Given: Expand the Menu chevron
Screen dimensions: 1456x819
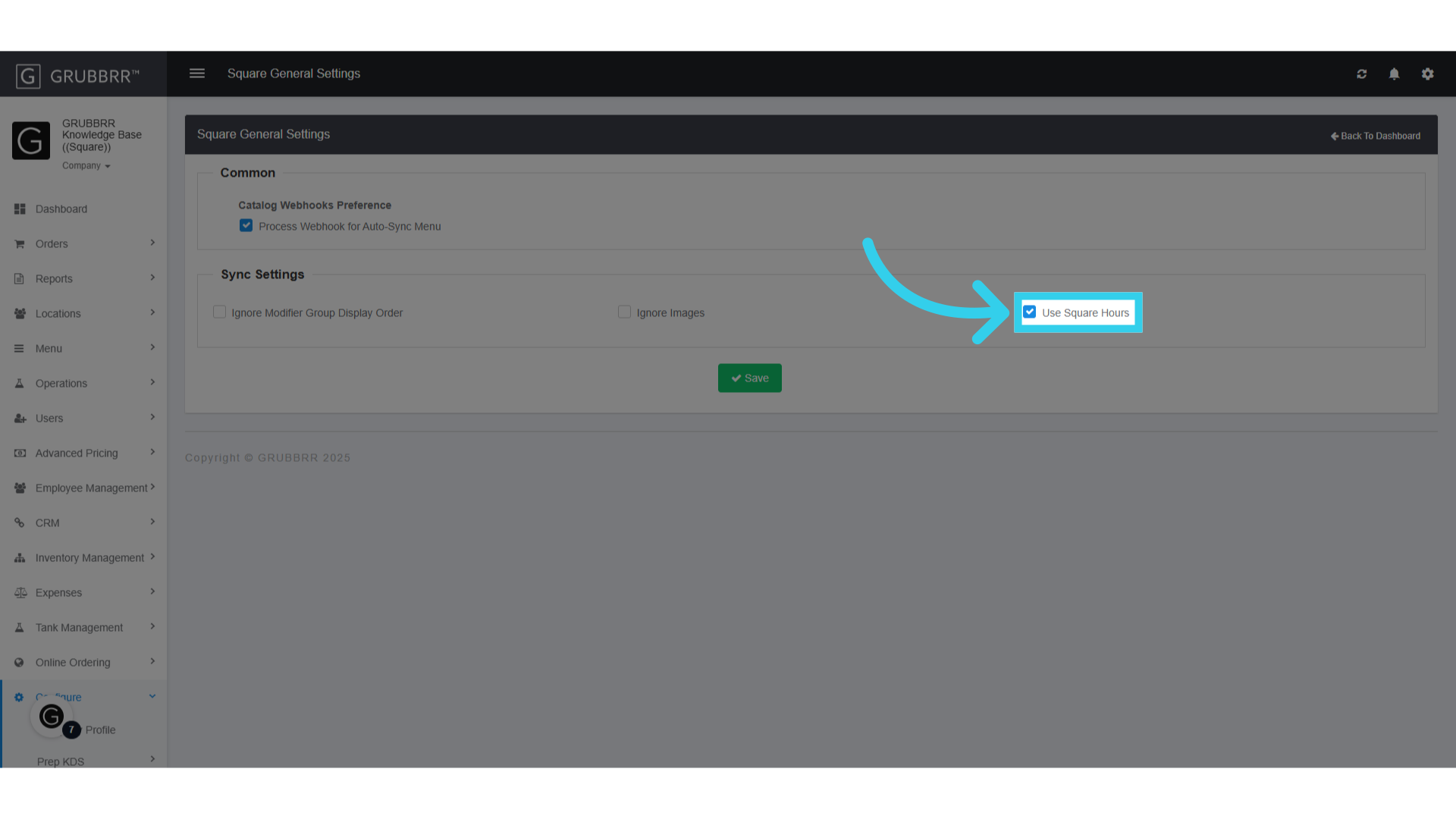Looking at the screenshot, I should click(x=152, y=347).
